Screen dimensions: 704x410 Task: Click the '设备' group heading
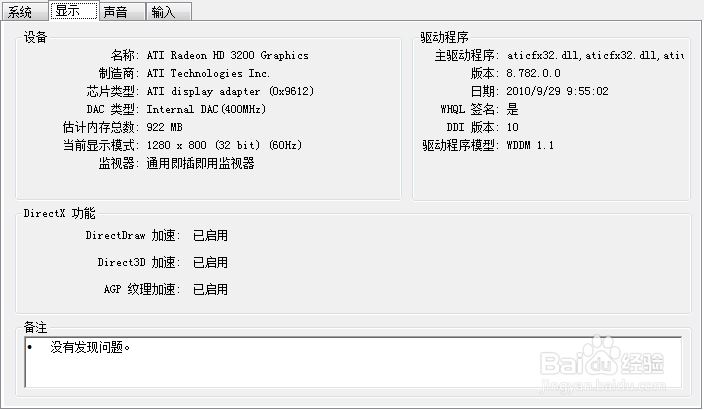click(35, 37)
